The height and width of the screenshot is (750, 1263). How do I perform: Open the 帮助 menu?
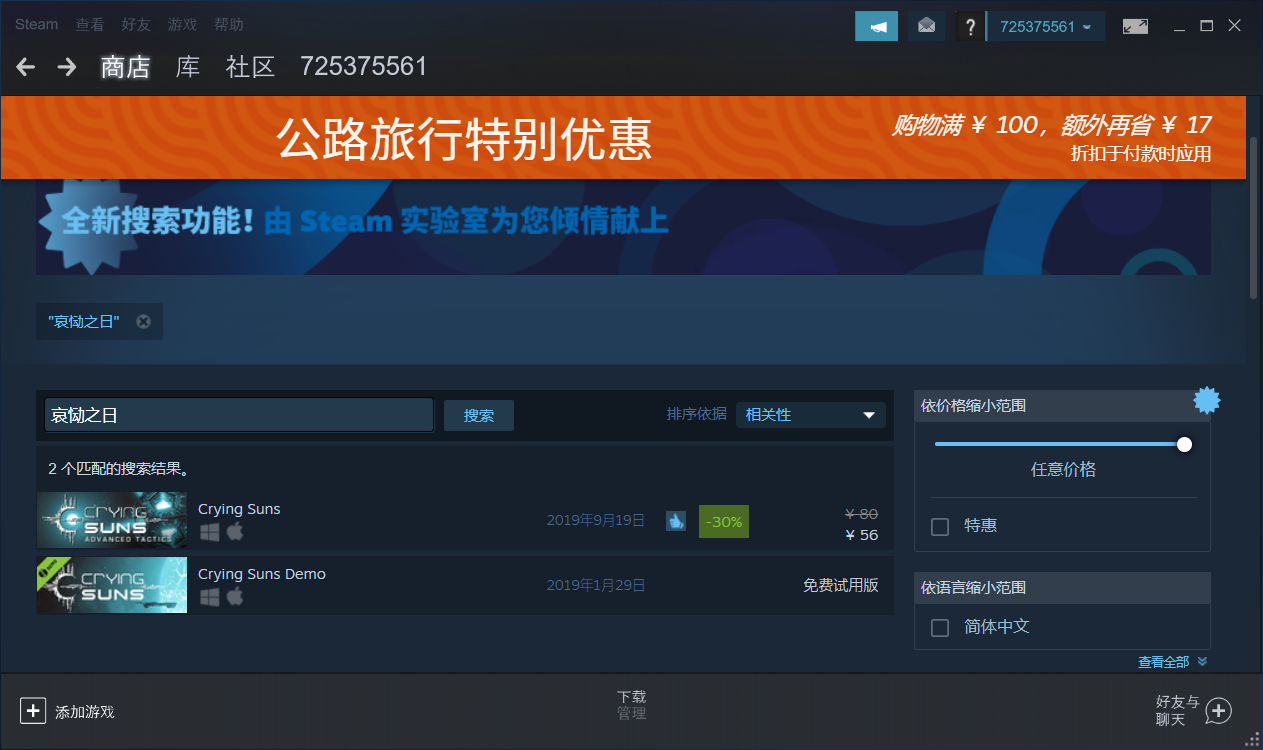[228, 24]
